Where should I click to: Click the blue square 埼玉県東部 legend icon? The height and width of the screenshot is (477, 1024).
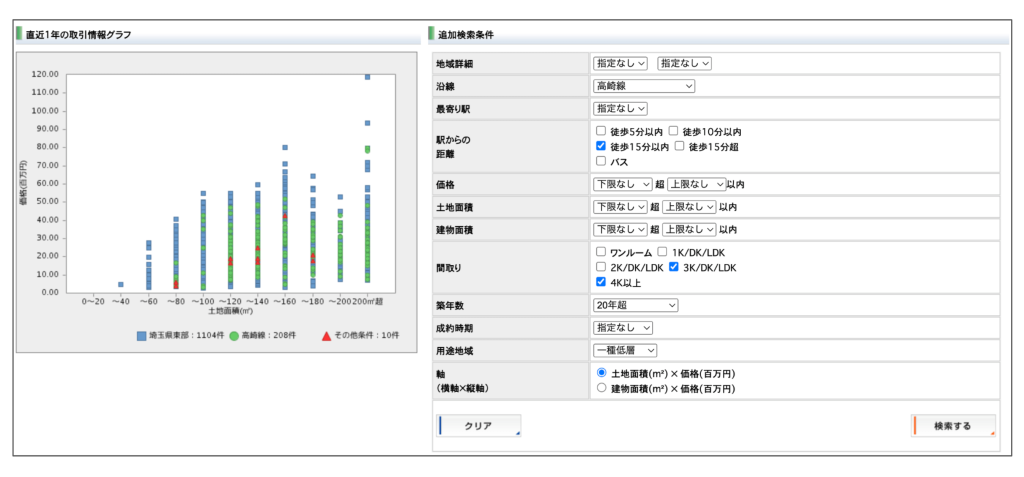coord(142,335)
